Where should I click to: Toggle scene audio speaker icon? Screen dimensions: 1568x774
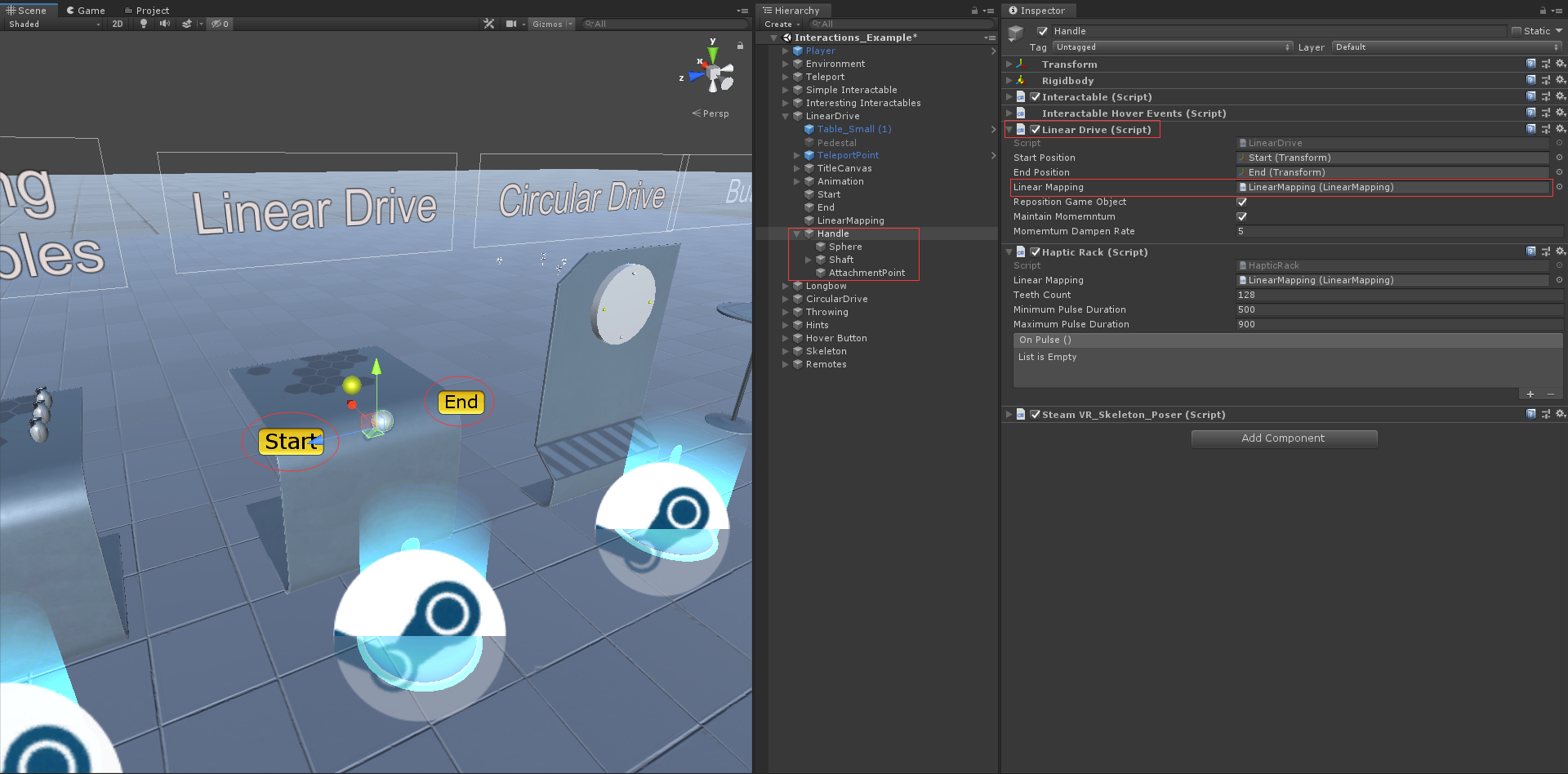[165, 24]
